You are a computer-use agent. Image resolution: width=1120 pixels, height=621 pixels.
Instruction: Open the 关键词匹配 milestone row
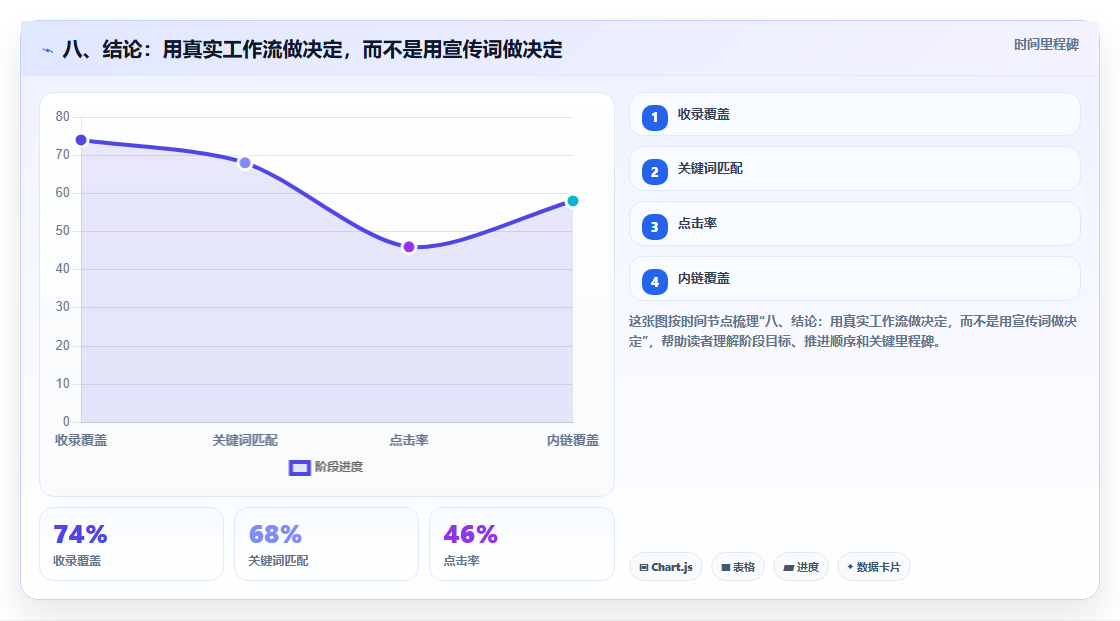pyautogui.click(x=854, y=169)
